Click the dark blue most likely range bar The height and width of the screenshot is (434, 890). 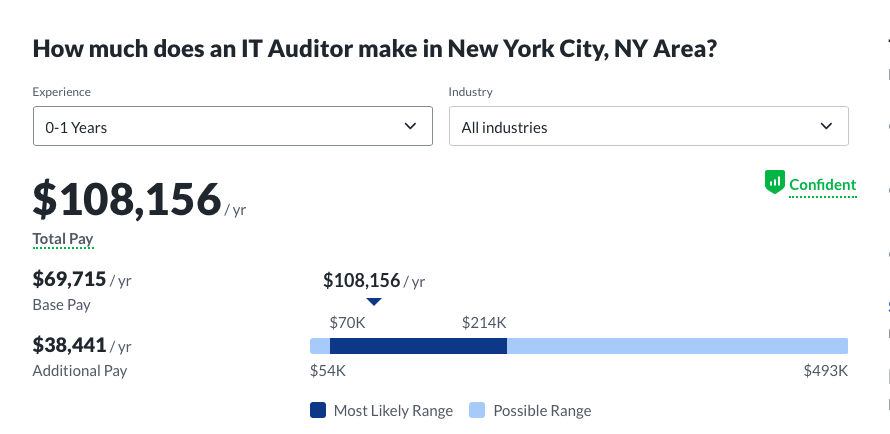tap(418, 346)
